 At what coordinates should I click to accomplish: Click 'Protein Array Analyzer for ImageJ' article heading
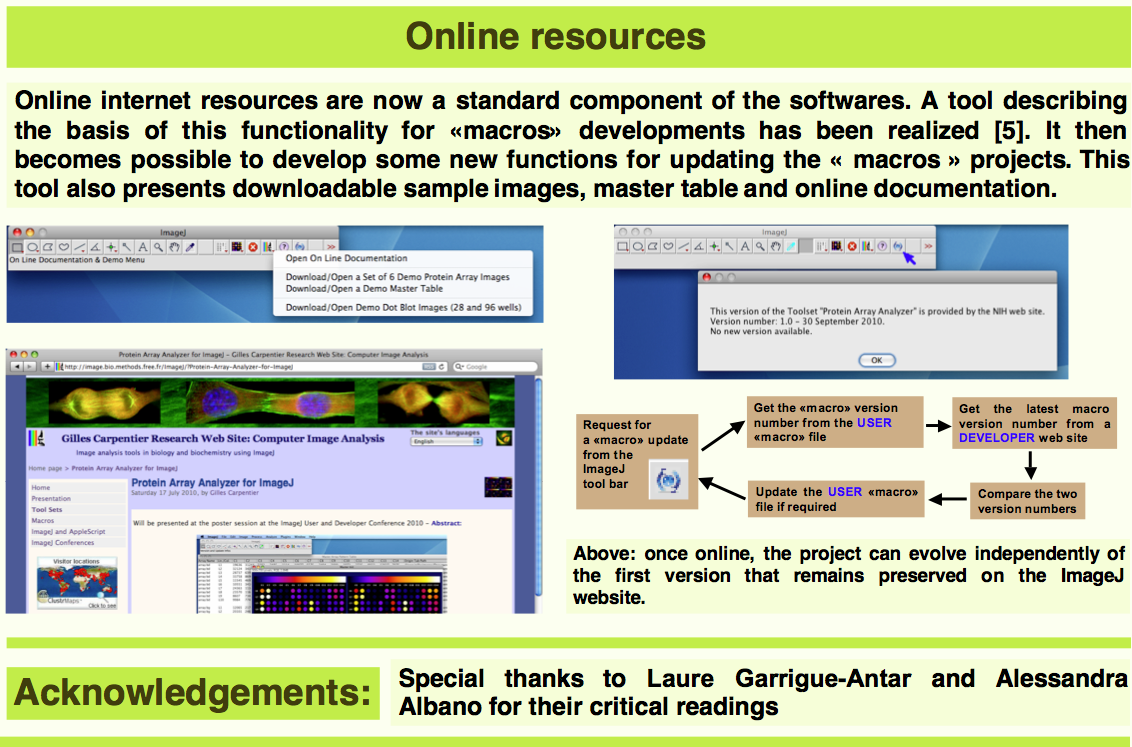click(212, 483)
